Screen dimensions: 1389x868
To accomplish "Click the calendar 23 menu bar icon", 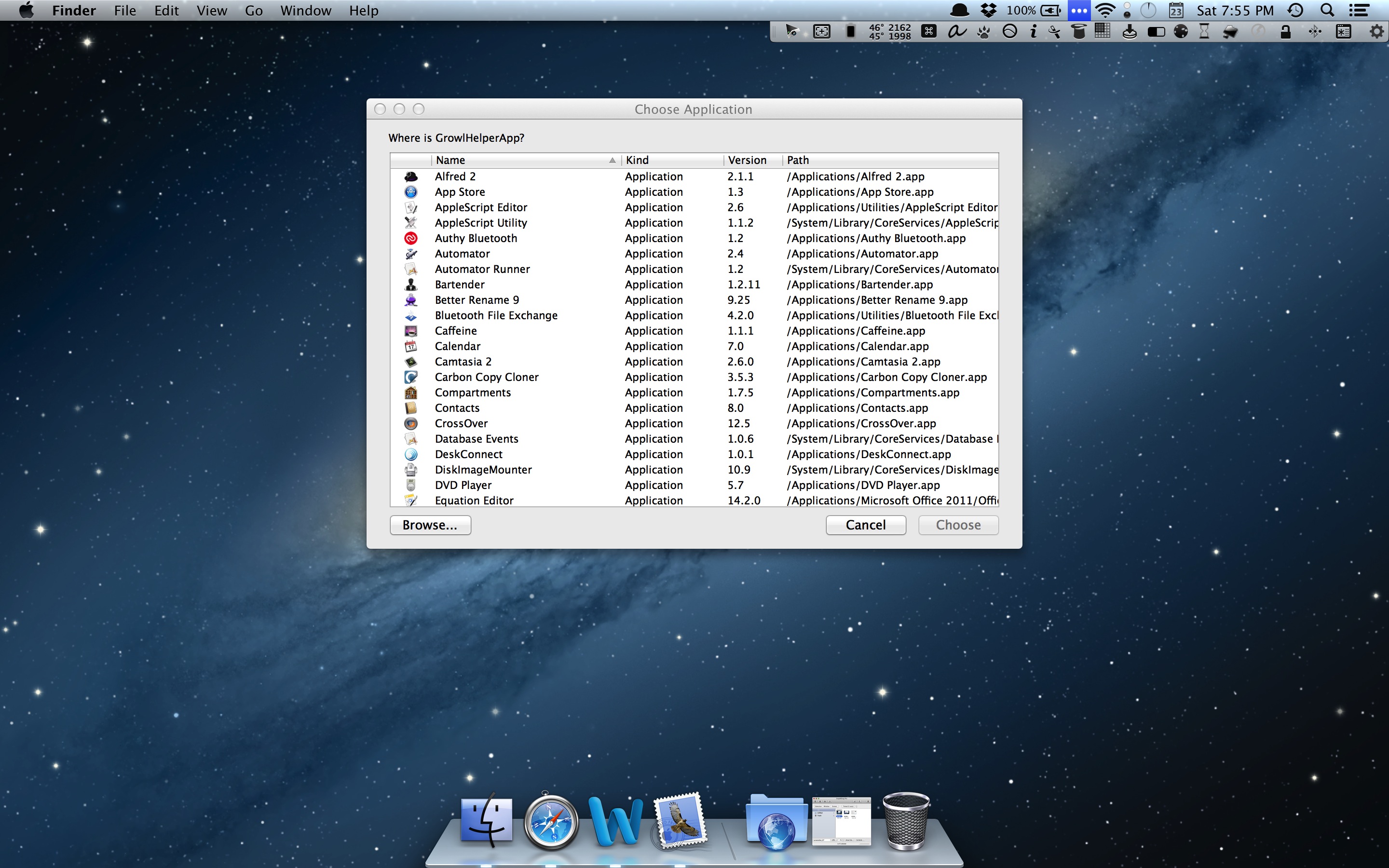I will click(x=1176, y=10).
